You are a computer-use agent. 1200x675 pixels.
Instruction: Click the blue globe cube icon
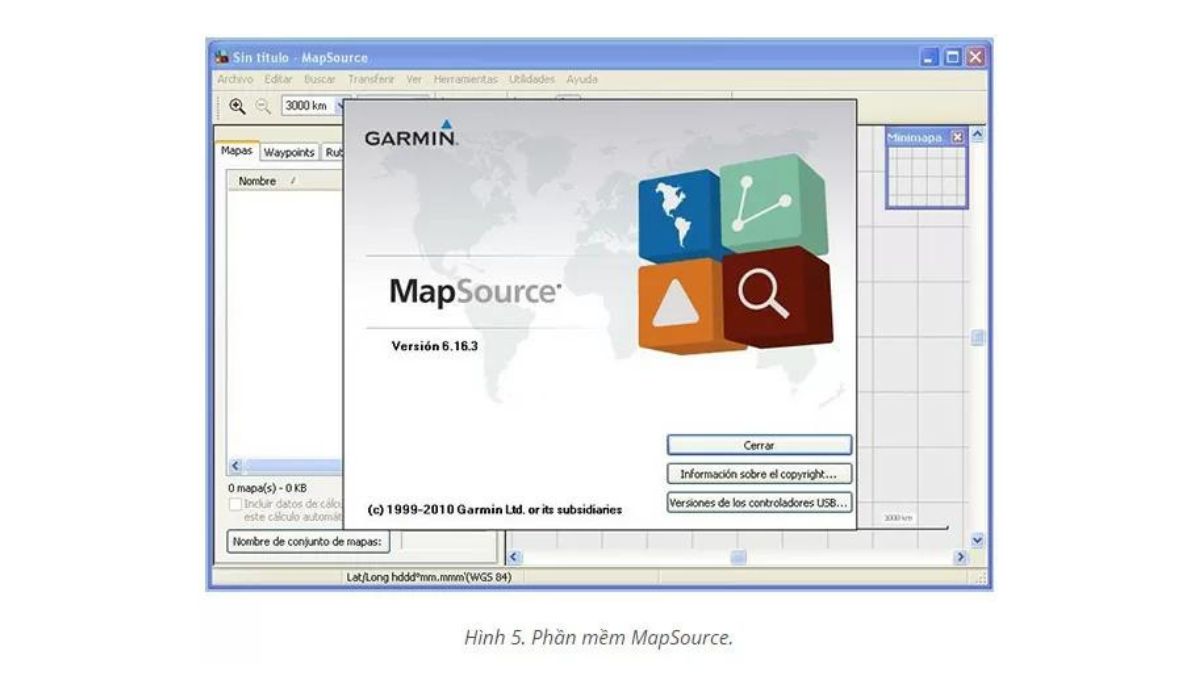coord(680,215)
